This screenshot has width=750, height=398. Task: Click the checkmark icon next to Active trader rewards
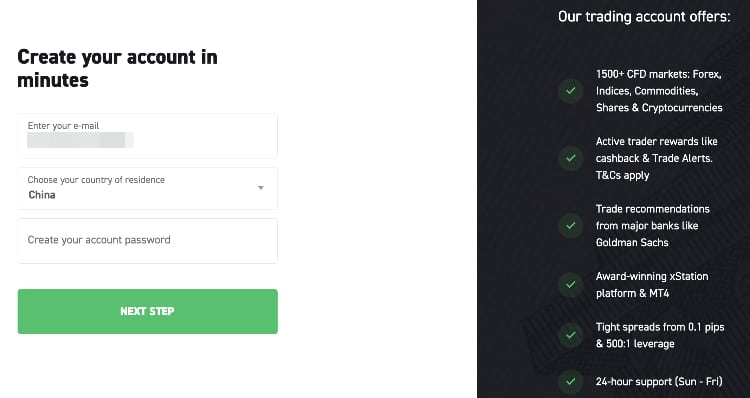[570, 158]
